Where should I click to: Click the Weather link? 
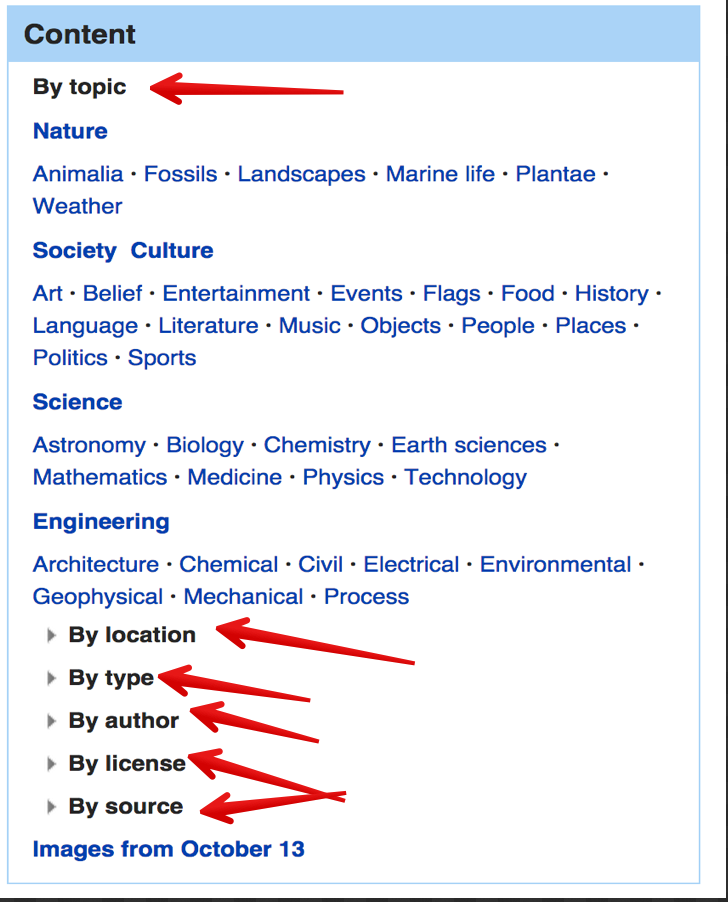click(x=77, y=206)
